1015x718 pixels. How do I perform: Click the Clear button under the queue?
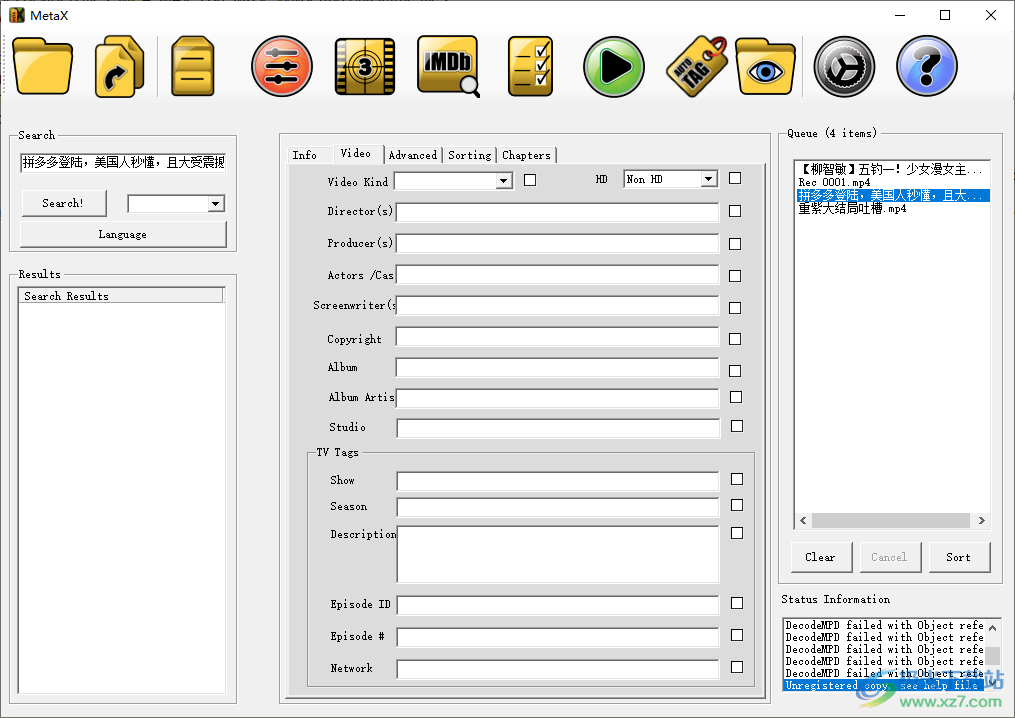pyautogui.click(x=820, y=557)
